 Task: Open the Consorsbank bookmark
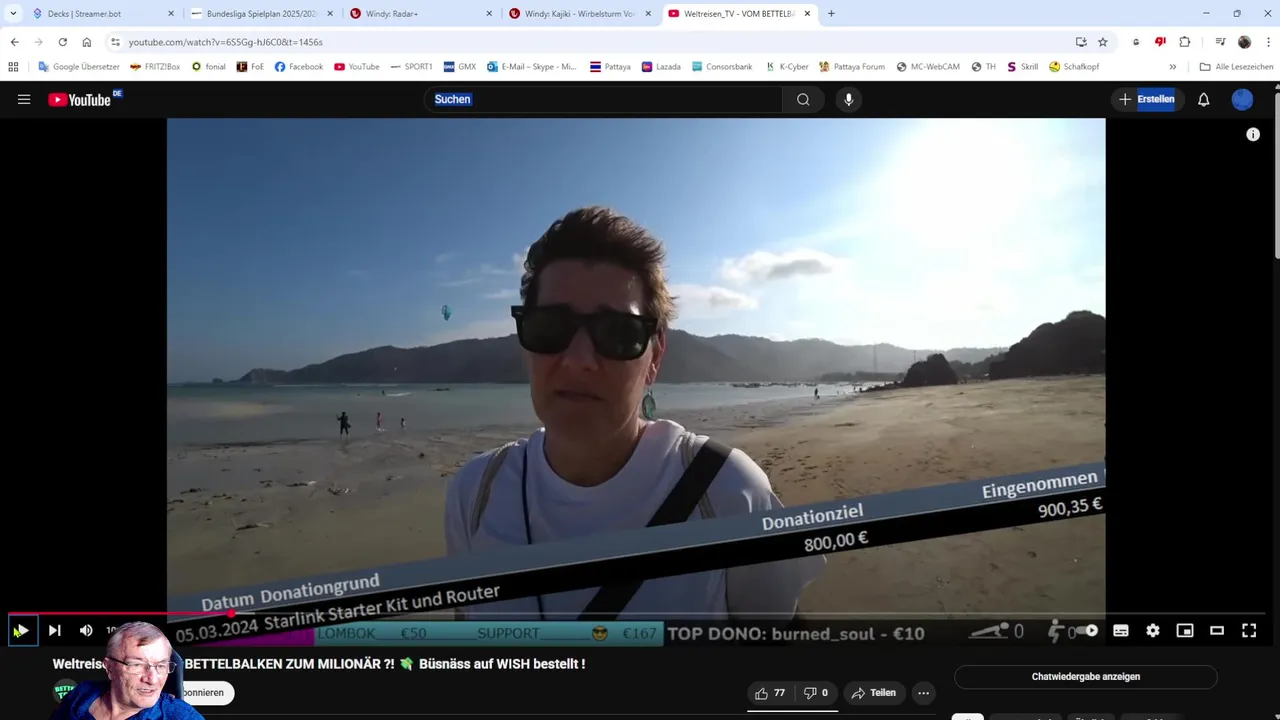722,67
